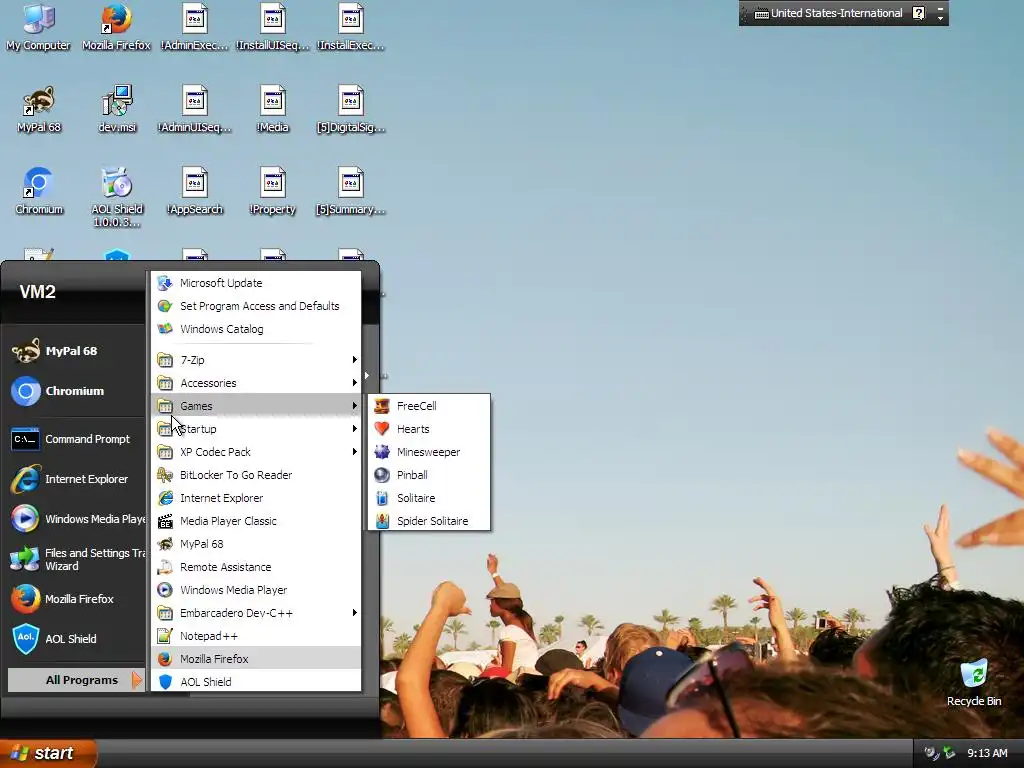Viewport: 1024px width, 768px height.
Task: Select !AppSearch file on desktop
Action: coord(195,191)
